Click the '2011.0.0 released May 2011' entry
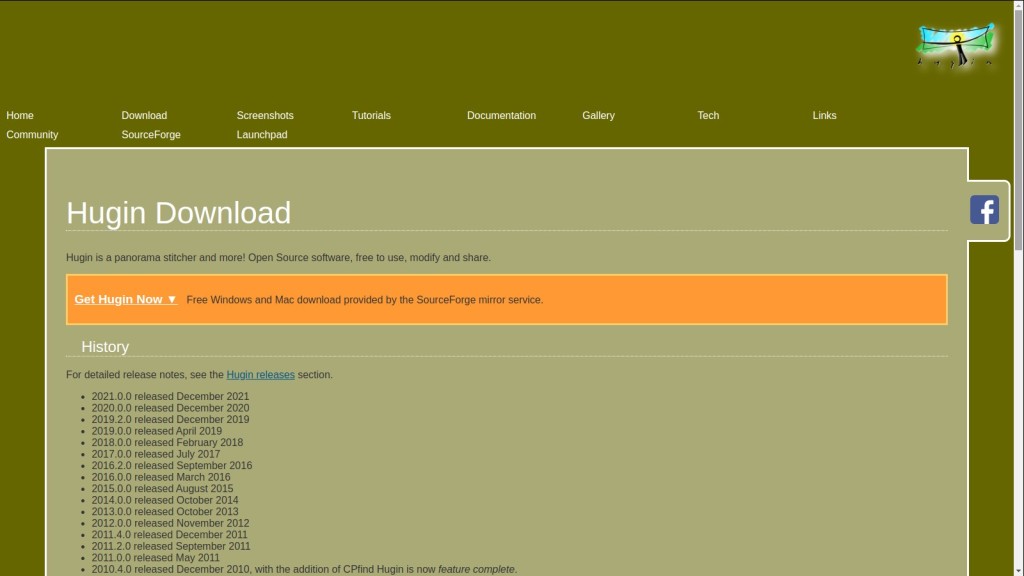1024x576 pixels. pyautogui.click(x=155, y=558)
